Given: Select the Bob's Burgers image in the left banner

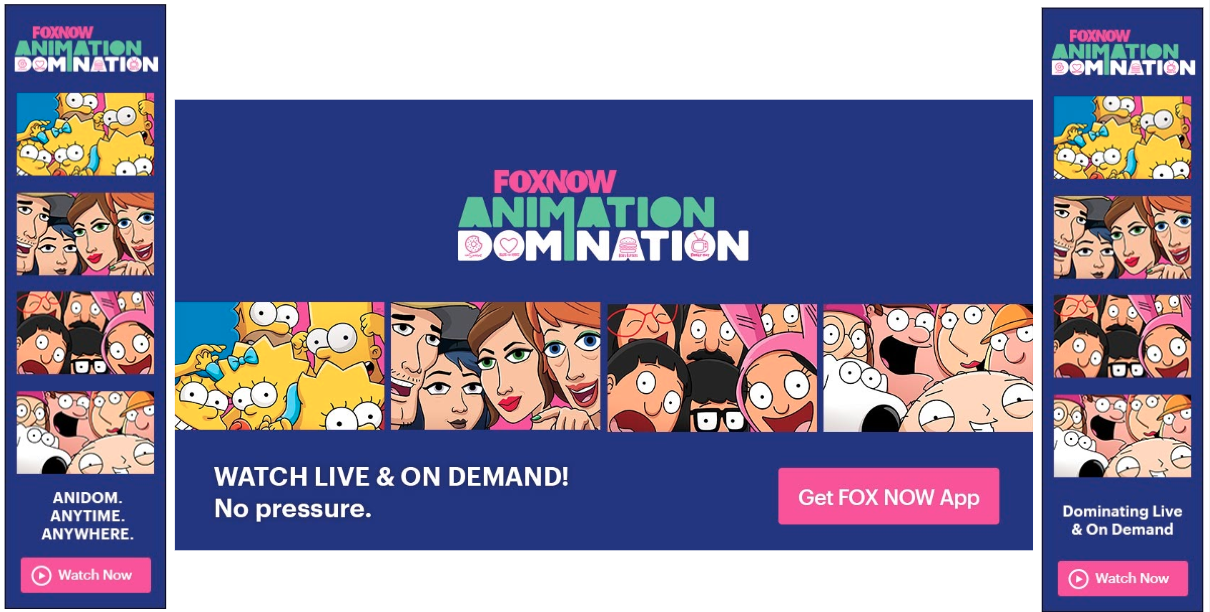Looking at the screenshot, I should [85, 332].
